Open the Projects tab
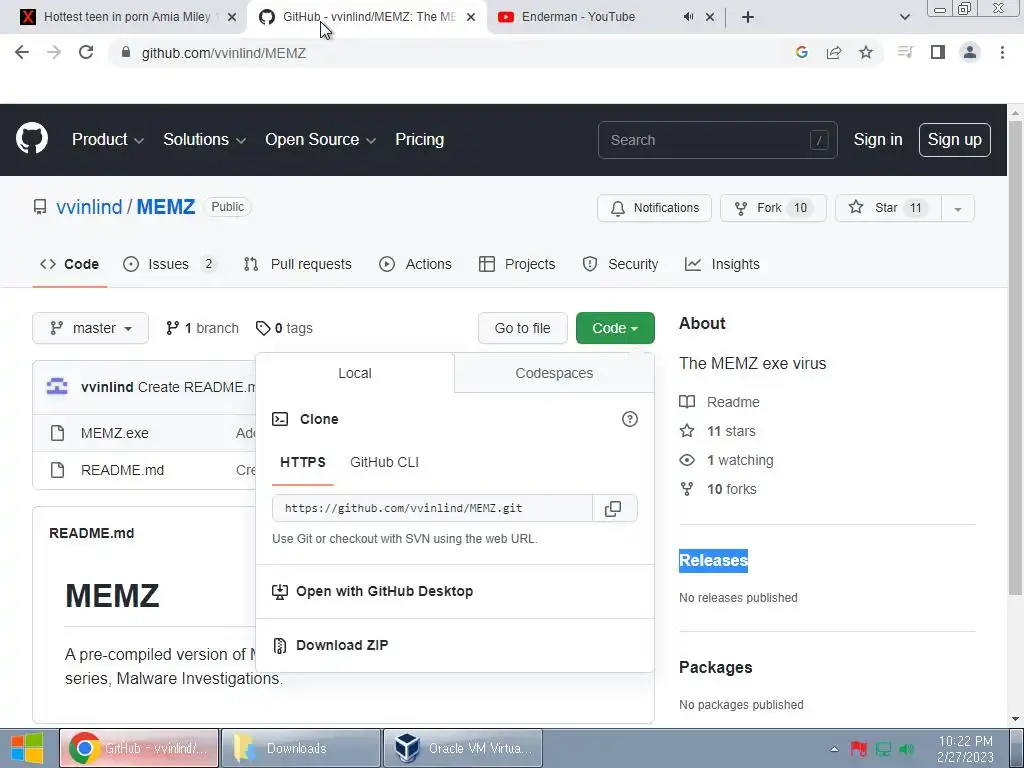The width and height of the screenshot is (1024, 768). tap(517, 264)
